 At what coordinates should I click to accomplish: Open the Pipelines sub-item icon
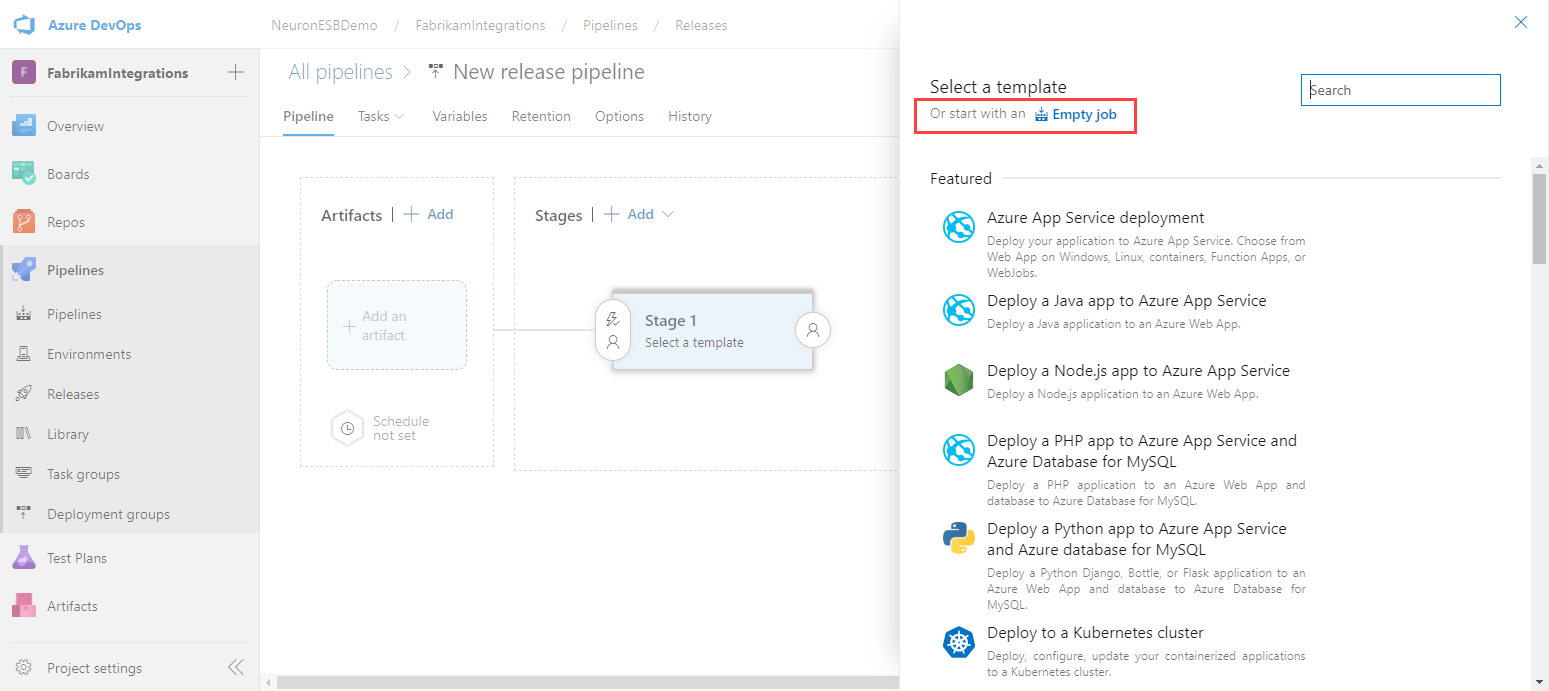(24, 314)
